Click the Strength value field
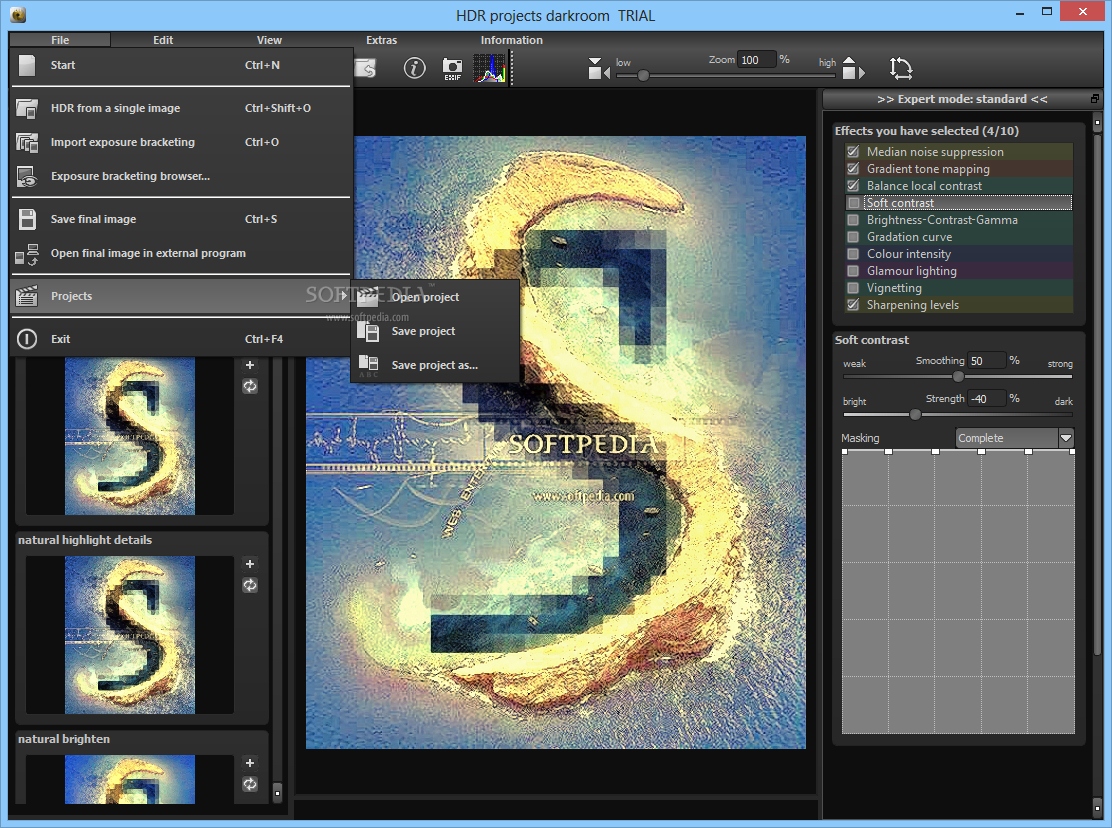 coord(987,399)
